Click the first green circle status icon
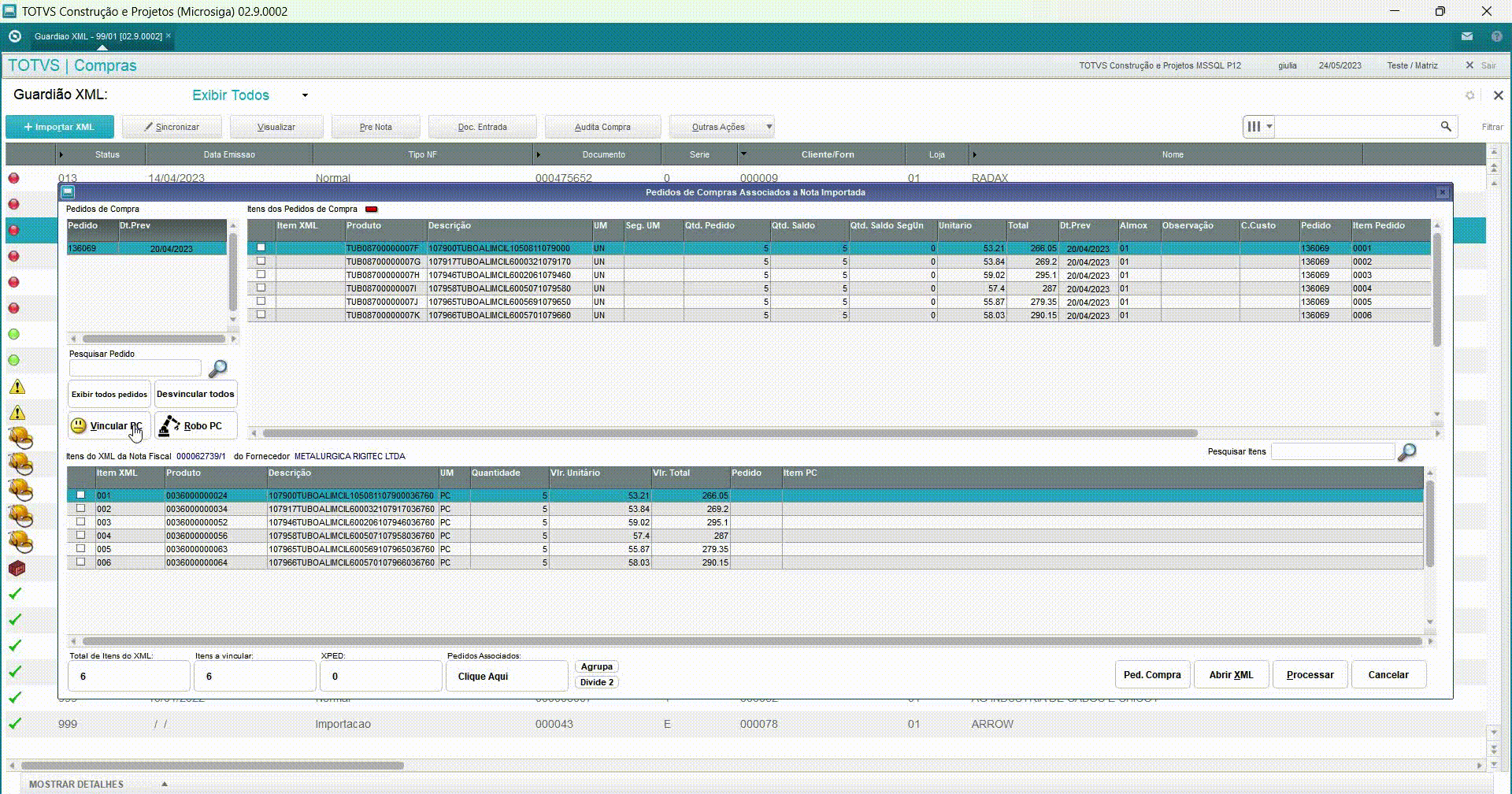The image size is (1512, 794). point(13,334)
